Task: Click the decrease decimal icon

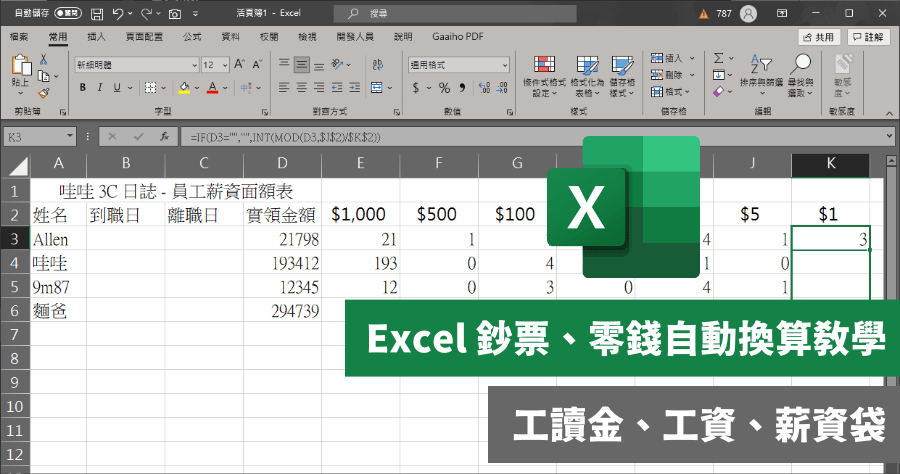Action: 502,88
